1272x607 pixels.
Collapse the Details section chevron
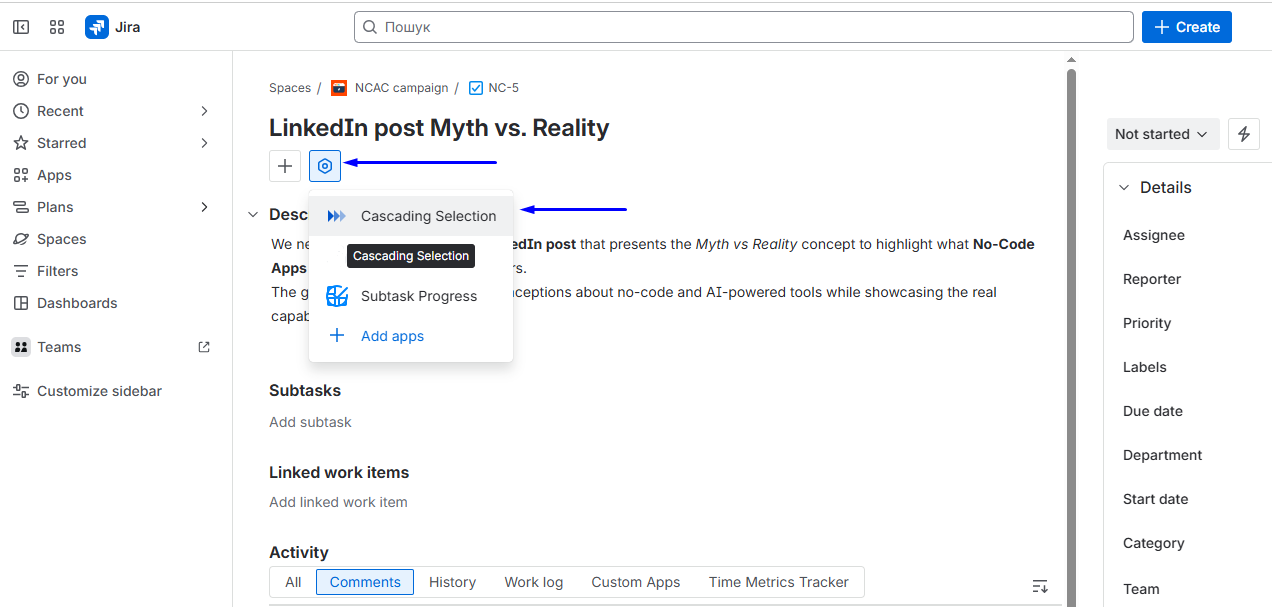[x=1123, y=187]
